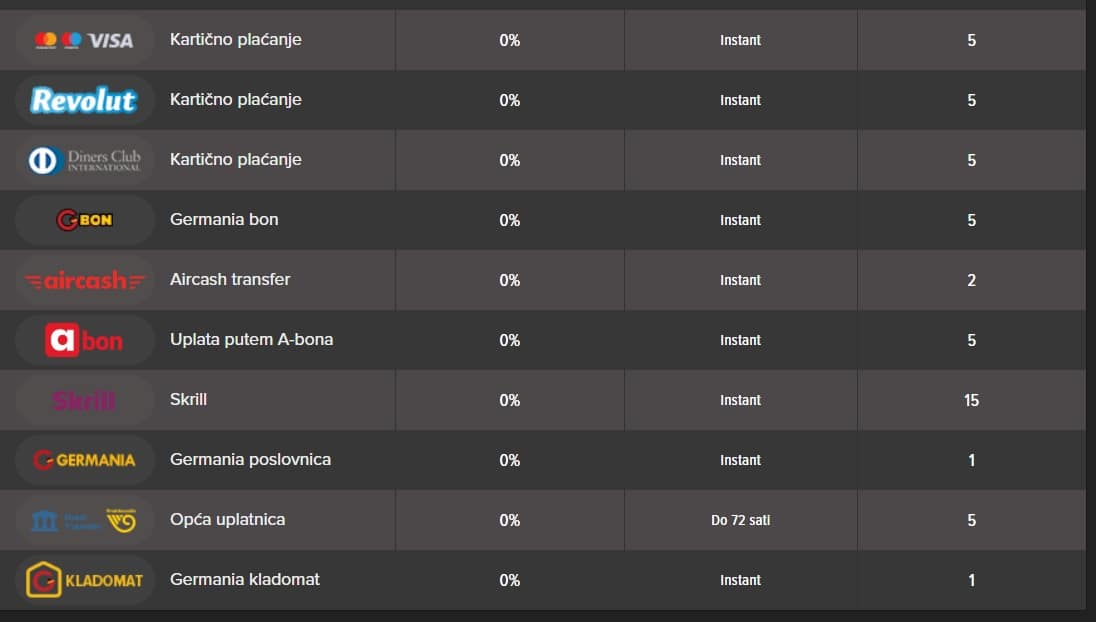Select the Skrill text label
Viewport: 1096px width, 622px height.
point(189,400)
